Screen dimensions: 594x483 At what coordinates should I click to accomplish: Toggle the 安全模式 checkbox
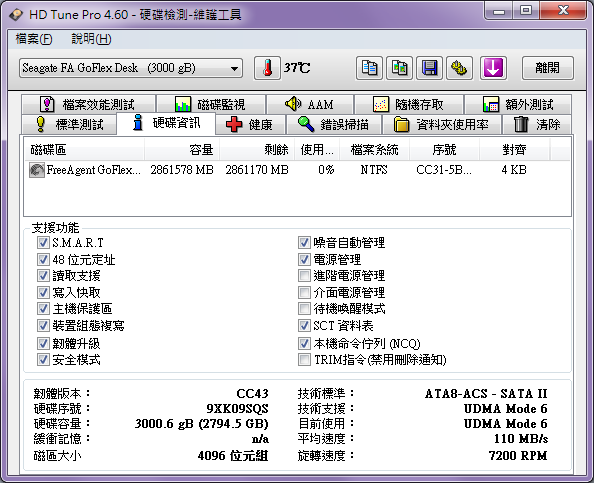[43, 360]
